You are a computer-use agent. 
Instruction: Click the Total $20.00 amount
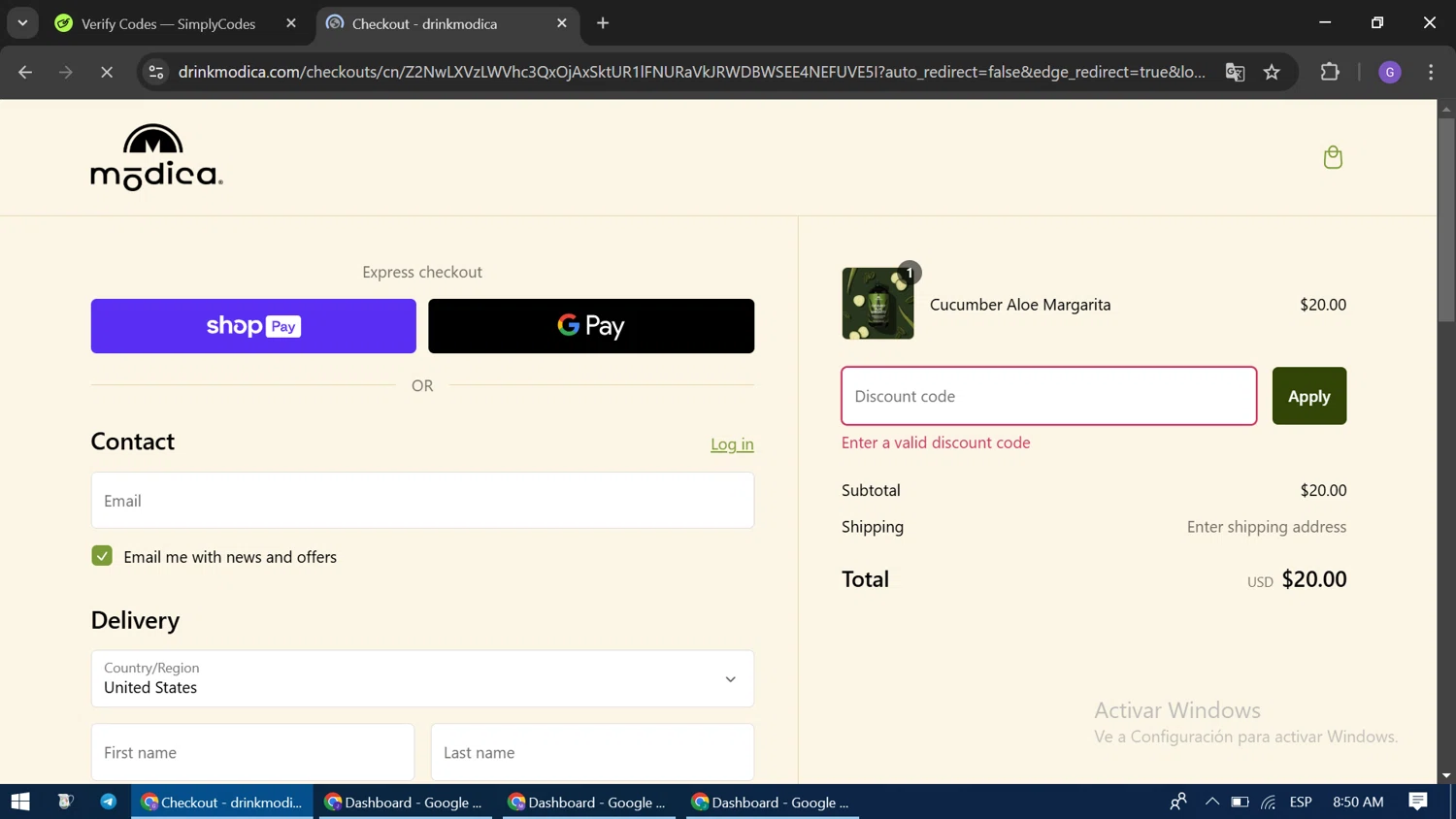click(1314, 579)
